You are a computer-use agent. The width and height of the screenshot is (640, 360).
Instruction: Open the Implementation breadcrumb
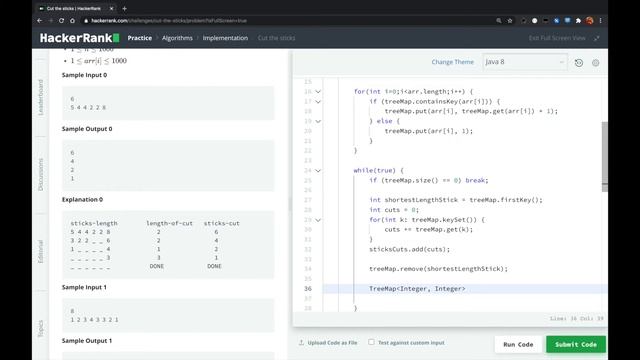225,38
